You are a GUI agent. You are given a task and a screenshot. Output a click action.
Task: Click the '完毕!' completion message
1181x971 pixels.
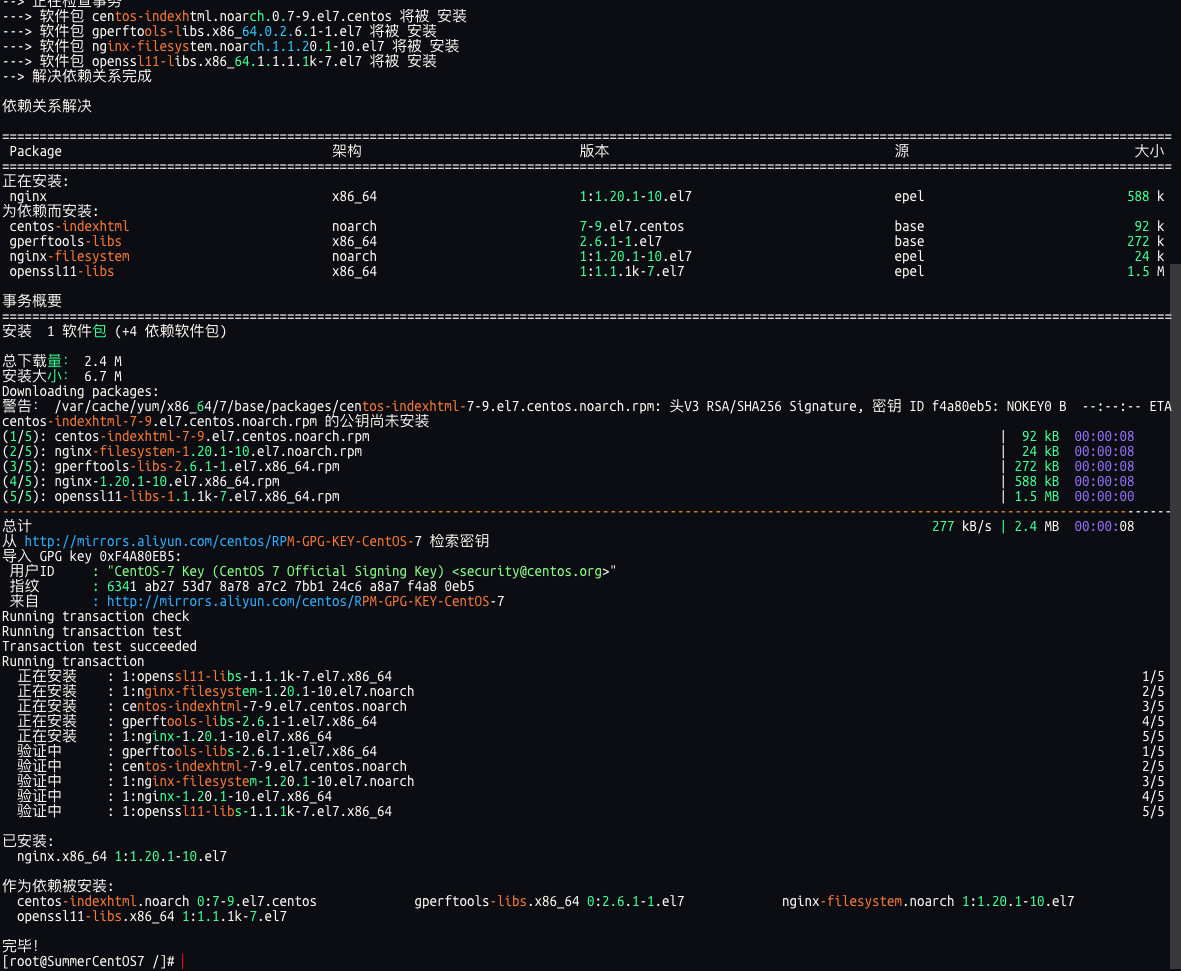[x=20, y=946]
